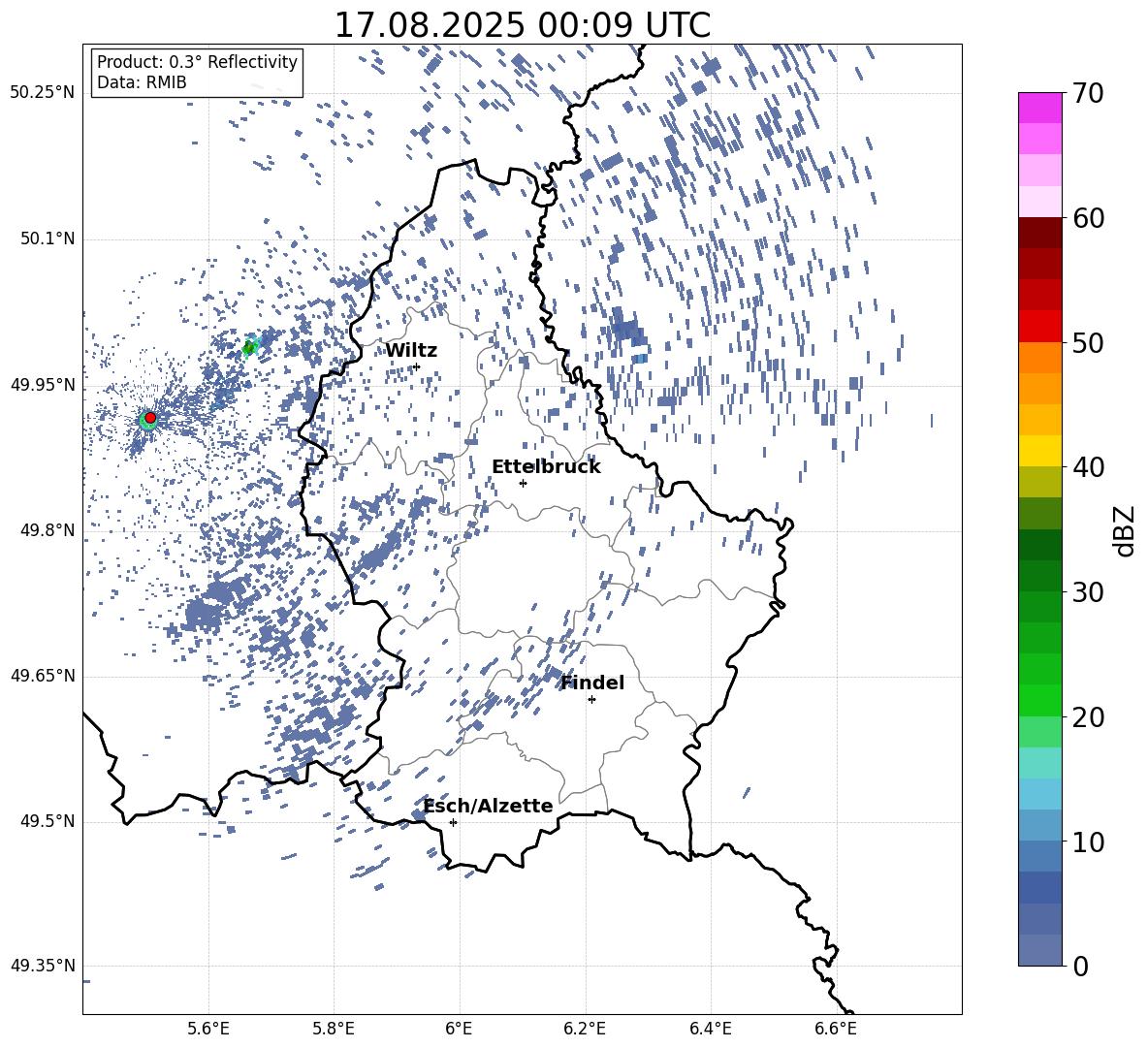Click the colorbar tick value 30

[x=1088, y=592]
